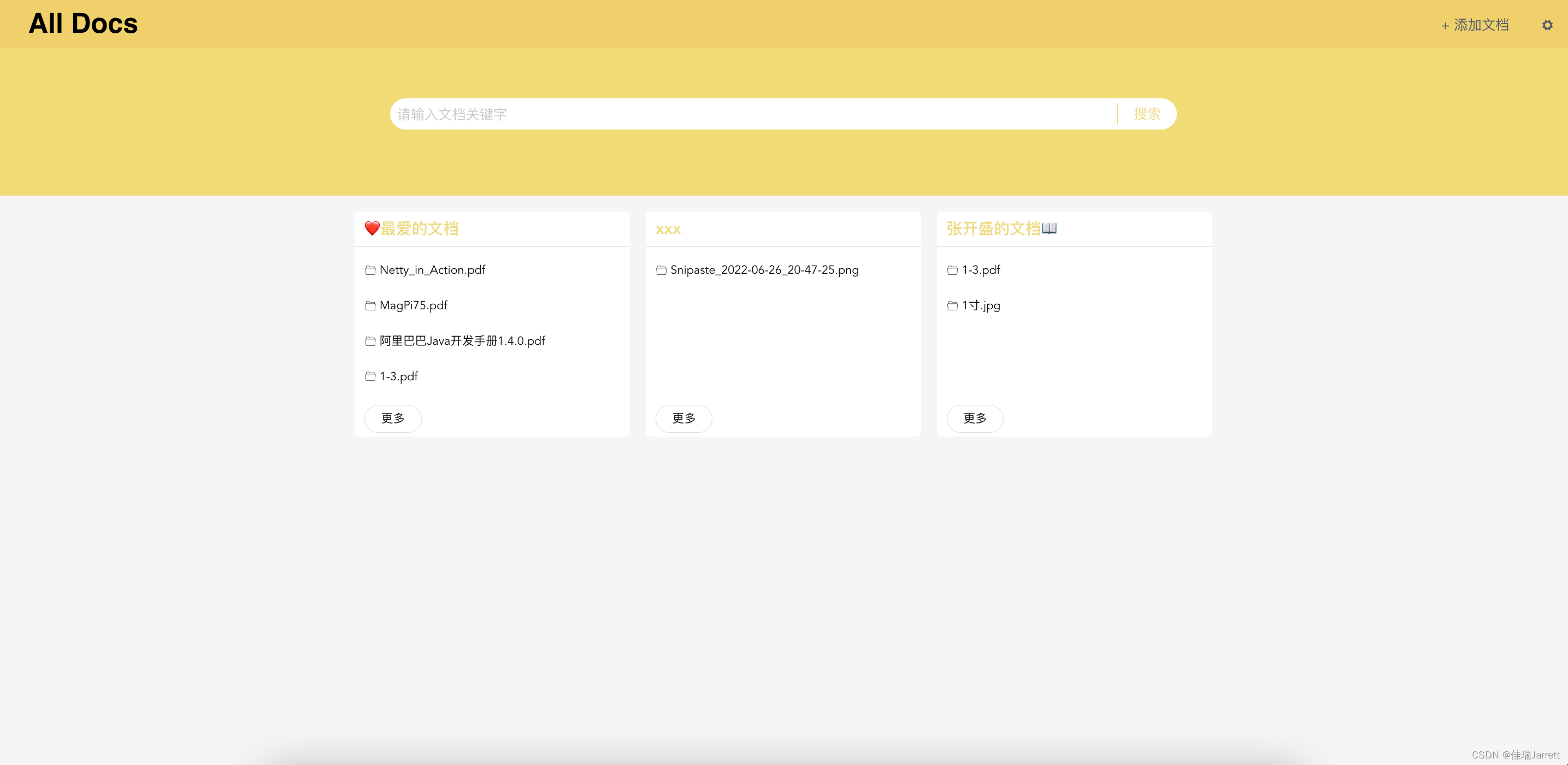Open 阿里巴巴Java开发手册1.4.0.pdf document
1568x765 pixels.
(462, 341)
